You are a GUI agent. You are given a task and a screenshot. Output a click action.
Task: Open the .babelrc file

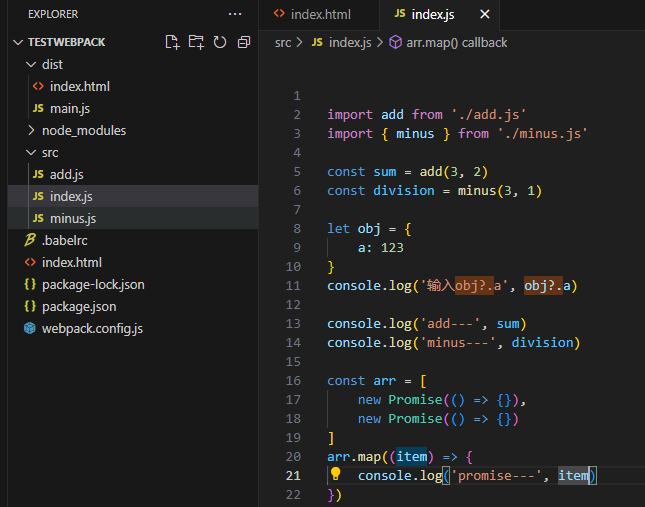coord(133,241)
